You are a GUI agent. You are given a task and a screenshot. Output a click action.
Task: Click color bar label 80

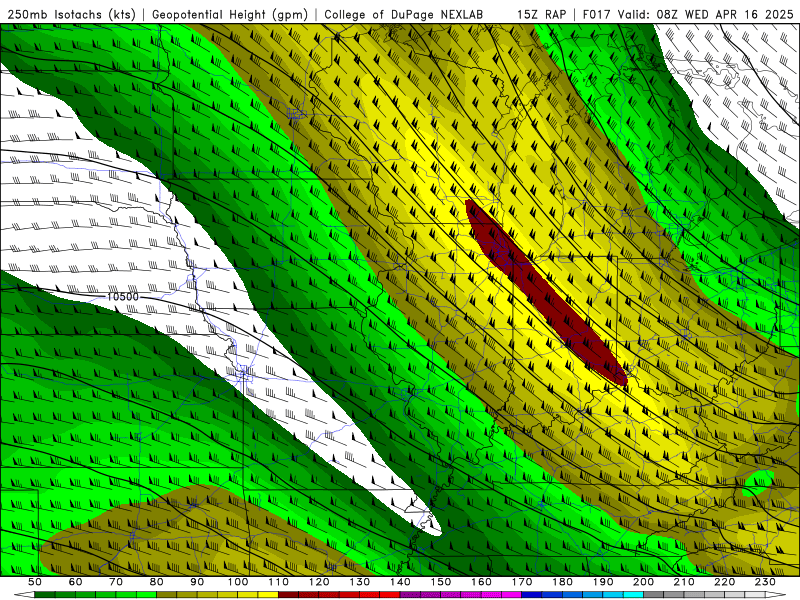(157, 582)
